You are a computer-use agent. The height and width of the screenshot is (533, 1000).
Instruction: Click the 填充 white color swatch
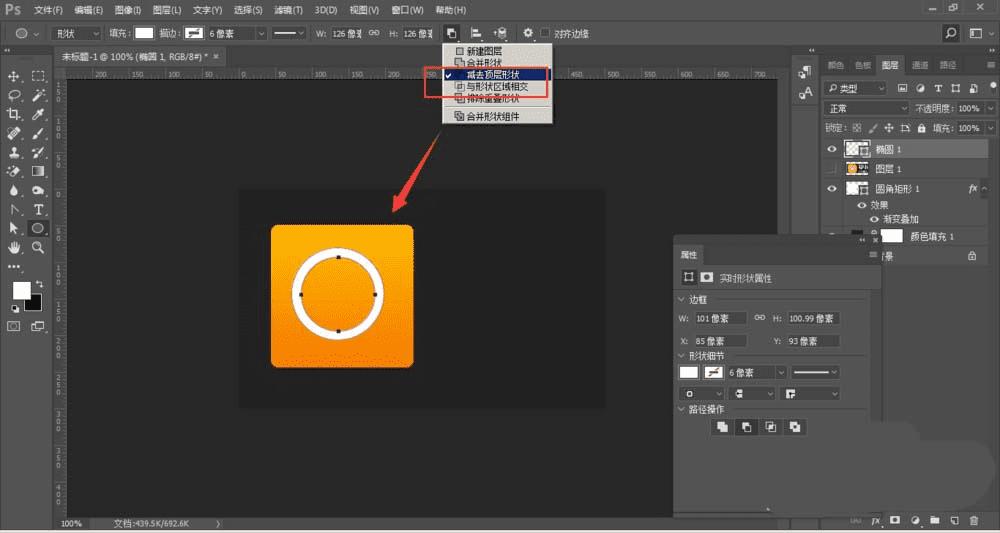tap(144, 33)
